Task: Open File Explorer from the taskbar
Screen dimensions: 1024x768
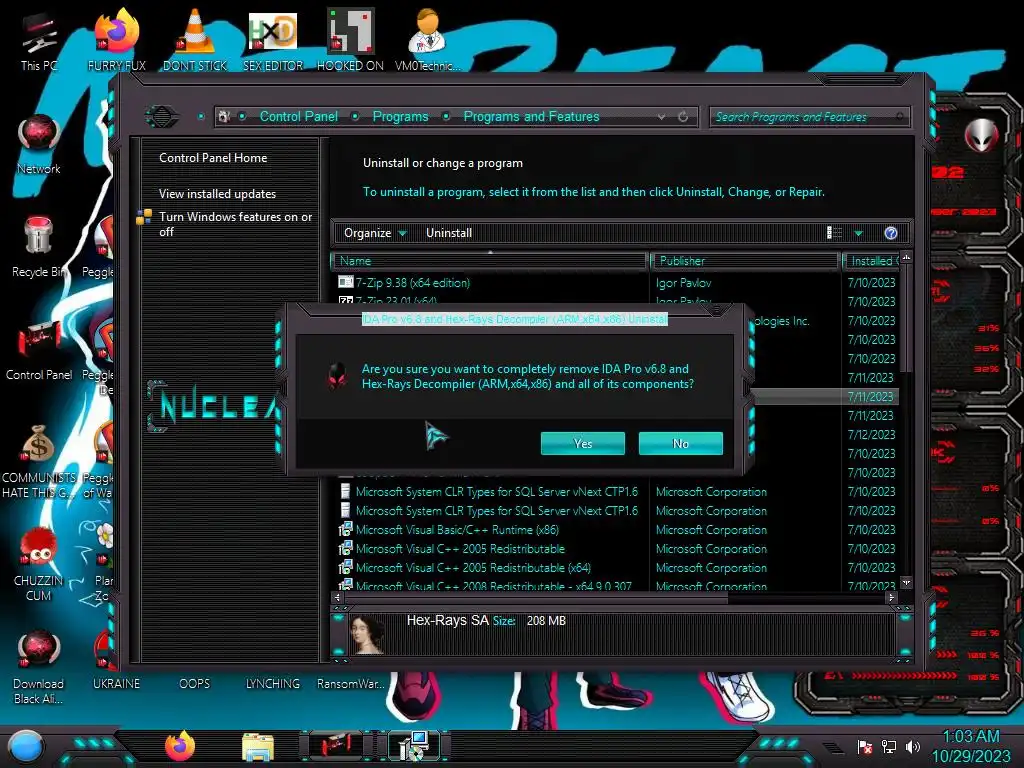Action: pos(258,747)
